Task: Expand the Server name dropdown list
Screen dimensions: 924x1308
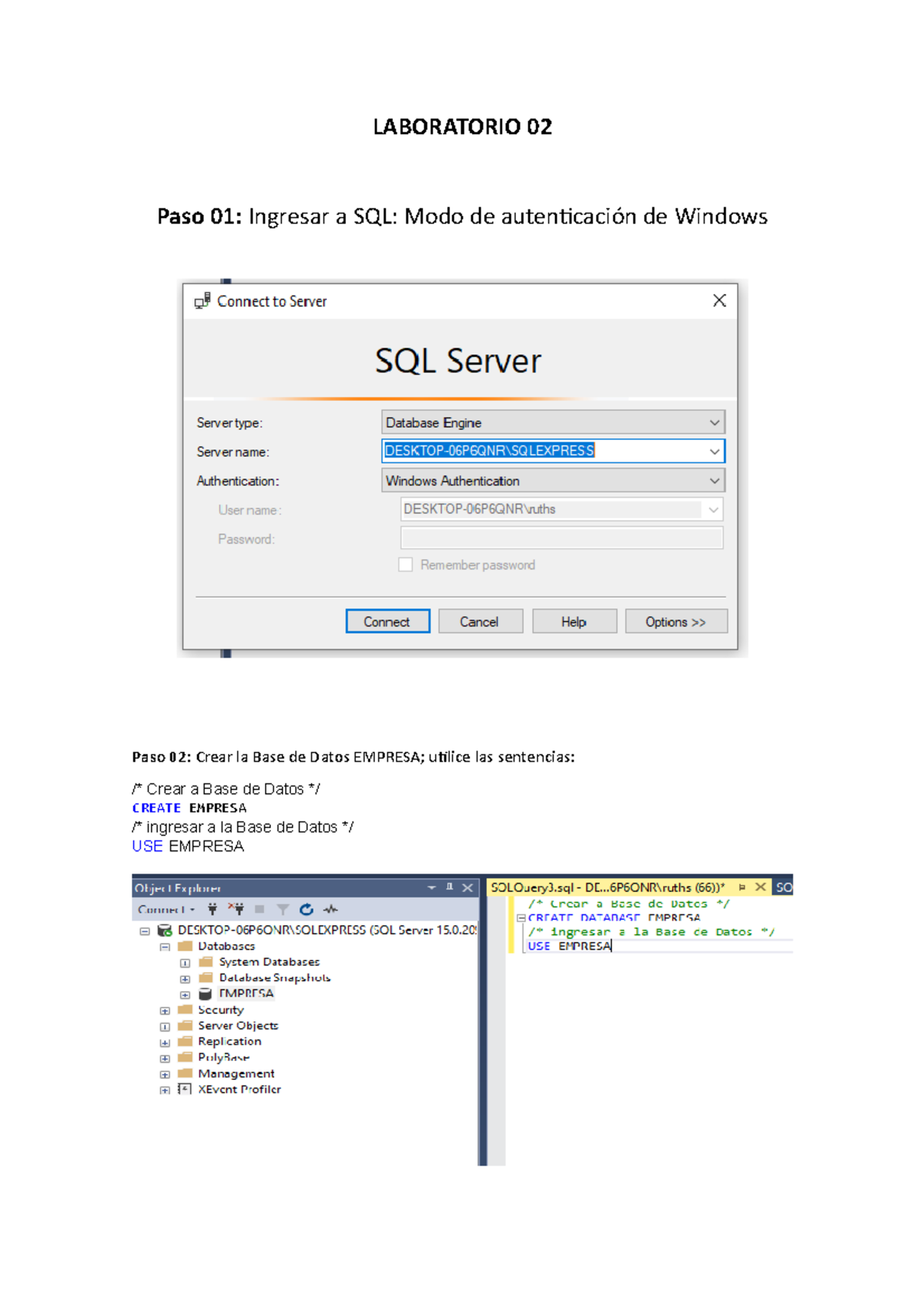Action: point(714,451)
